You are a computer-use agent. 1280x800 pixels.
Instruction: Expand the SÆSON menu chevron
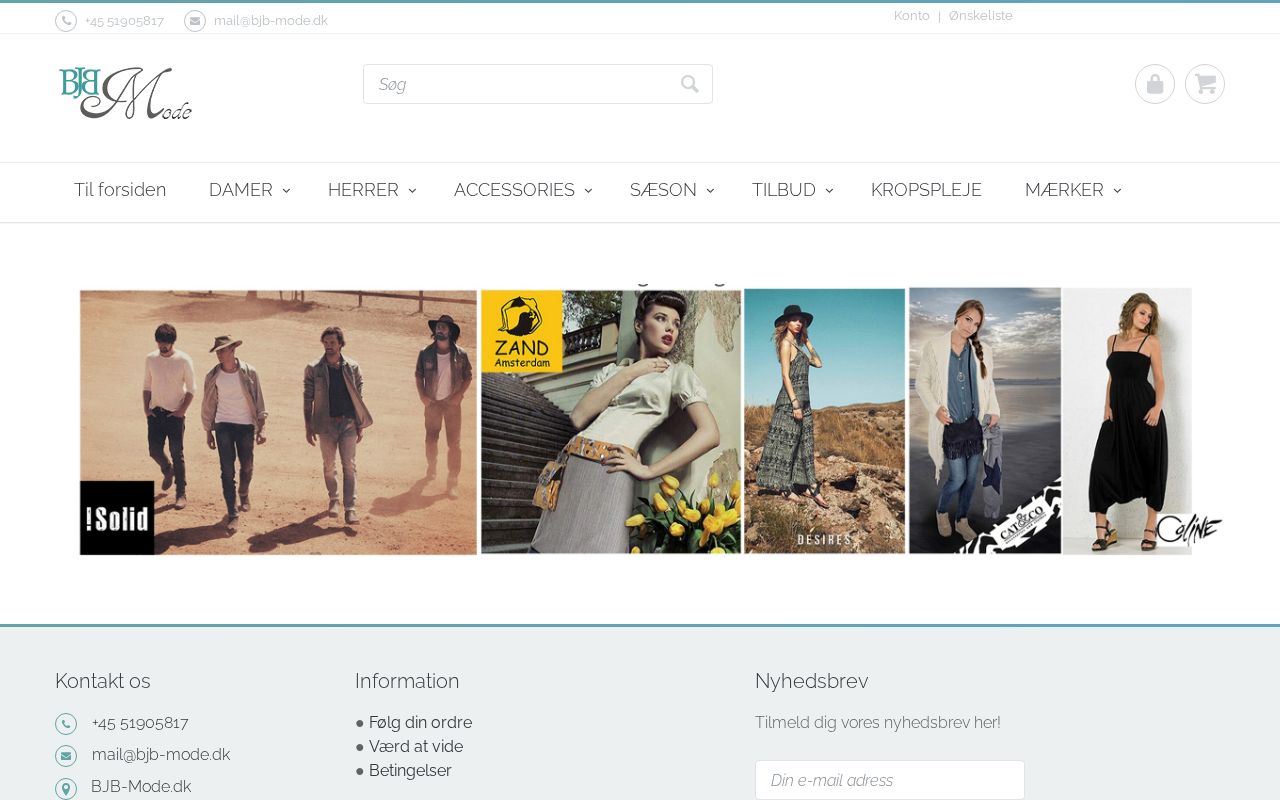point(710,190)
